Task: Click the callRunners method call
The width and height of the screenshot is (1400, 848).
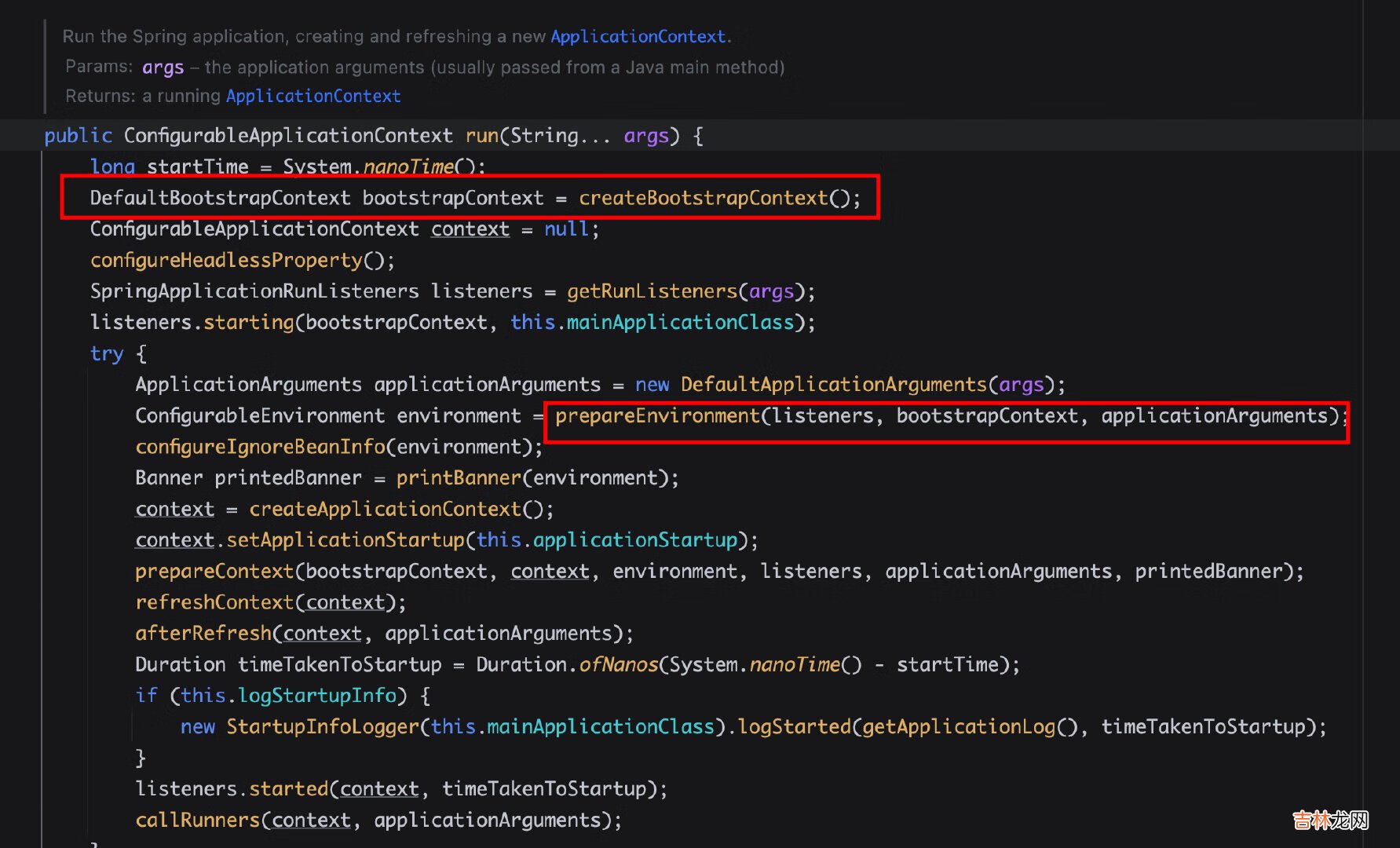Action: point(197,821)
